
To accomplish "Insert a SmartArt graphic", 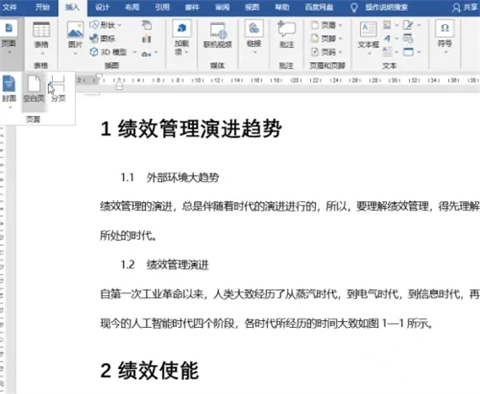I will pos(147,25).
